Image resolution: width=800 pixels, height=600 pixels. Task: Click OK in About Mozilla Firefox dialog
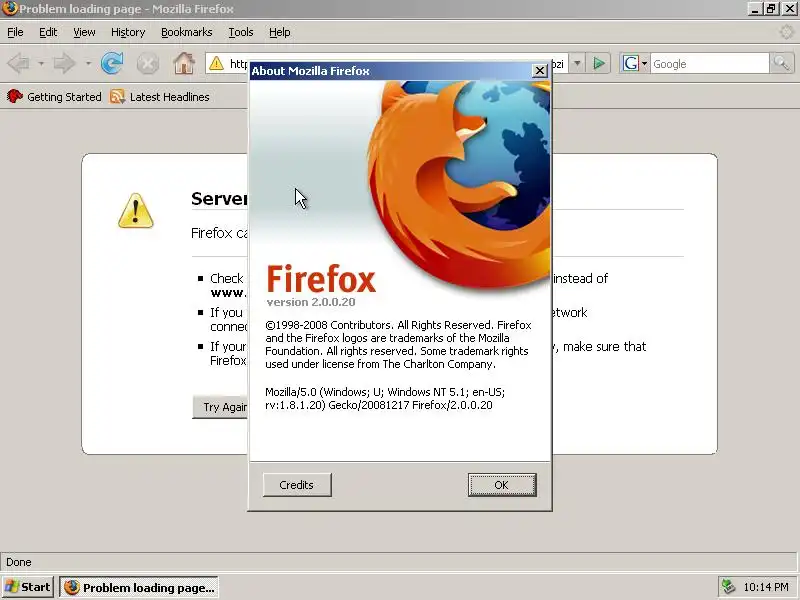(502, 485)
